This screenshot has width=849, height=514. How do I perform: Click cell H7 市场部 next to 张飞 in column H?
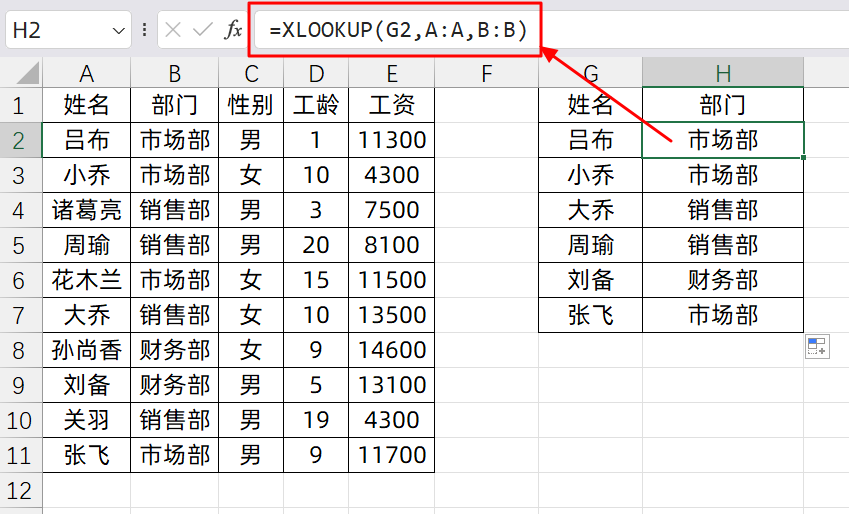[x=723, y=315]
